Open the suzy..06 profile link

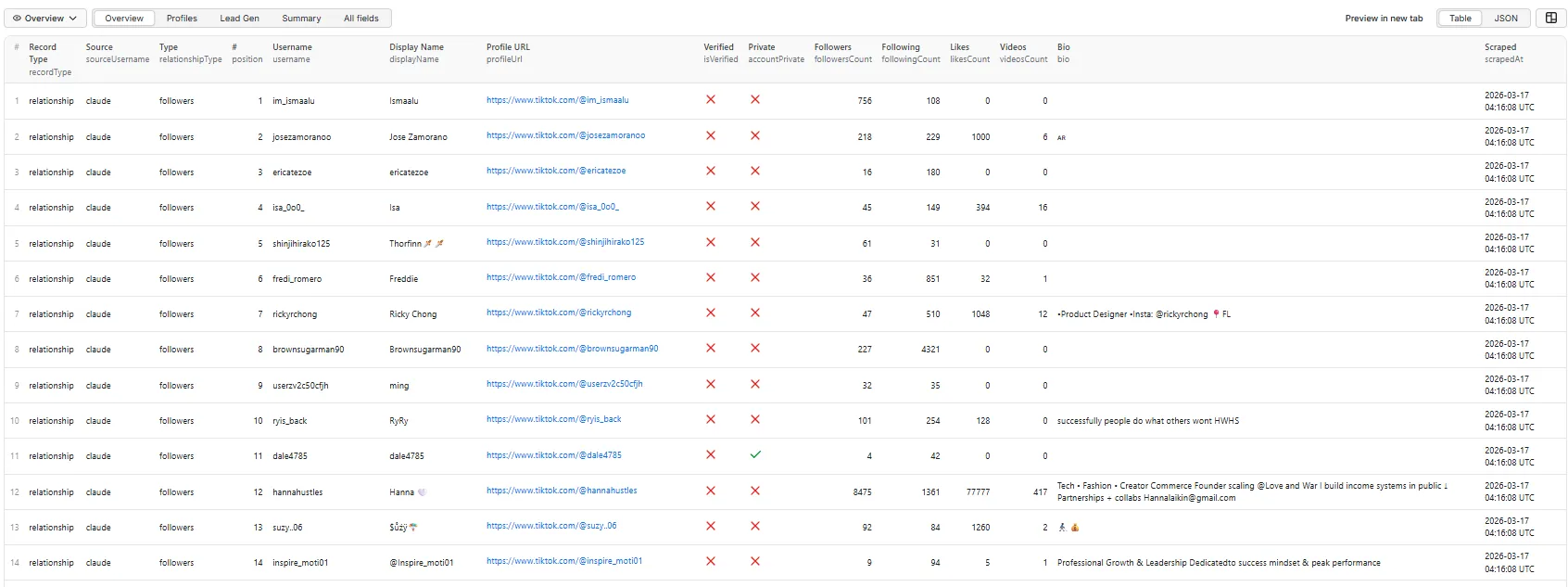[x=551, y=526]
